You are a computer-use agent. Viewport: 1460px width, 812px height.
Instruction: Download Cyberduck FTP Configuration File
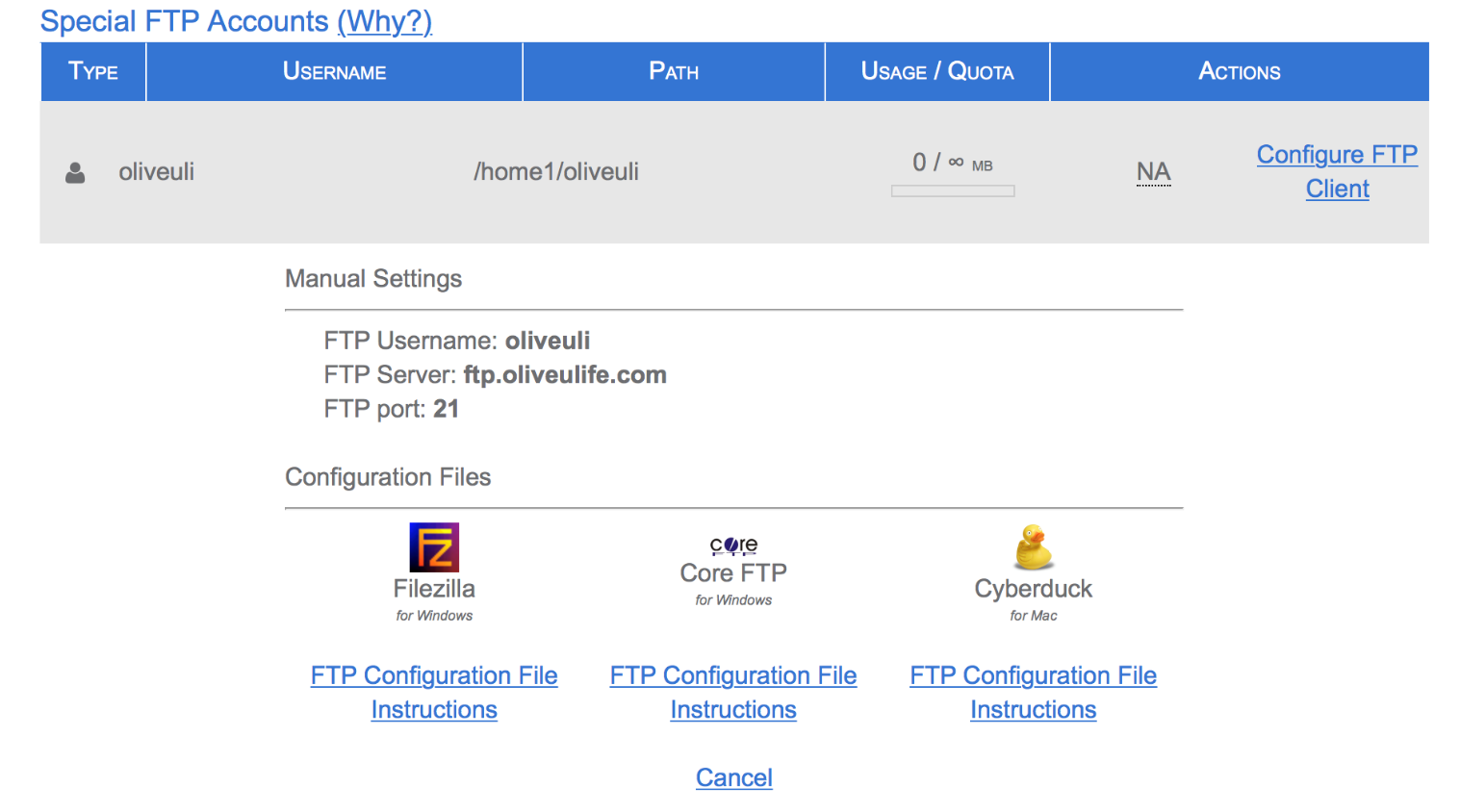click(x=1033, y=675)
